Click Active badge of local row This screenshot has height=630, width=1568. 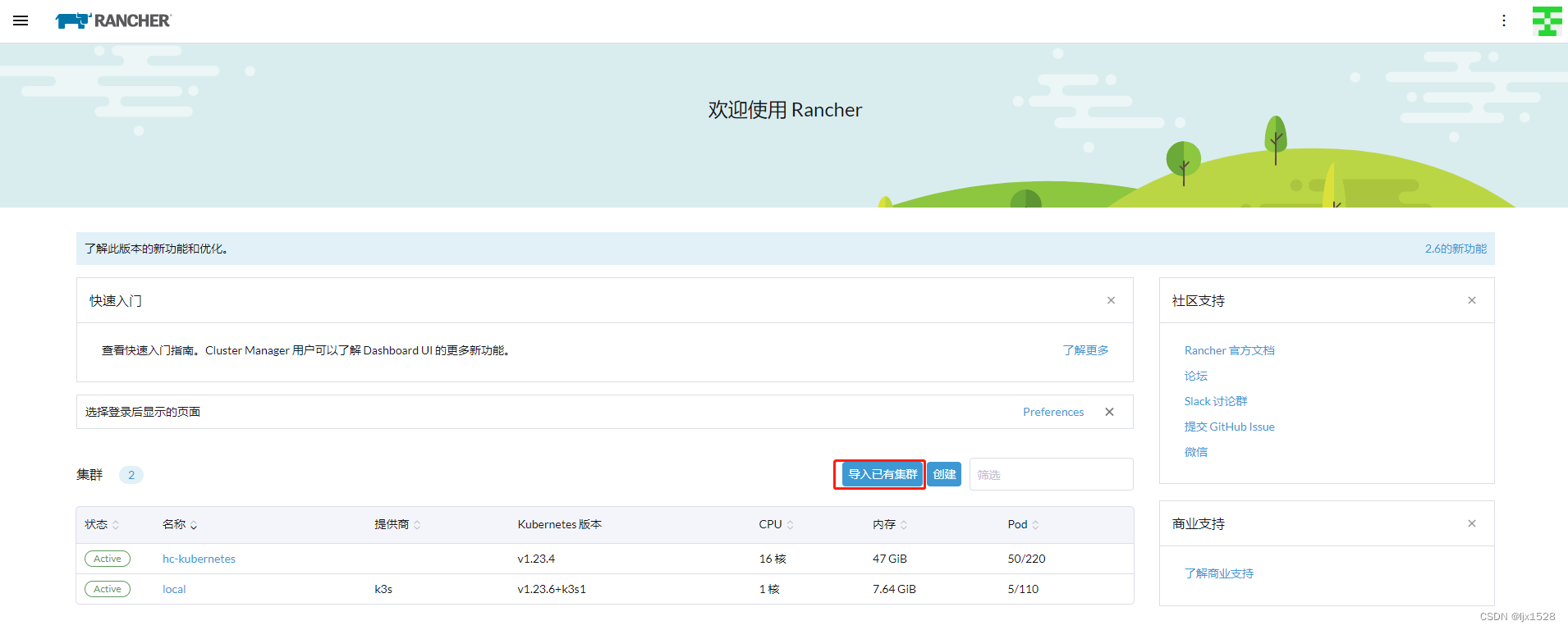tap(108, 589)
